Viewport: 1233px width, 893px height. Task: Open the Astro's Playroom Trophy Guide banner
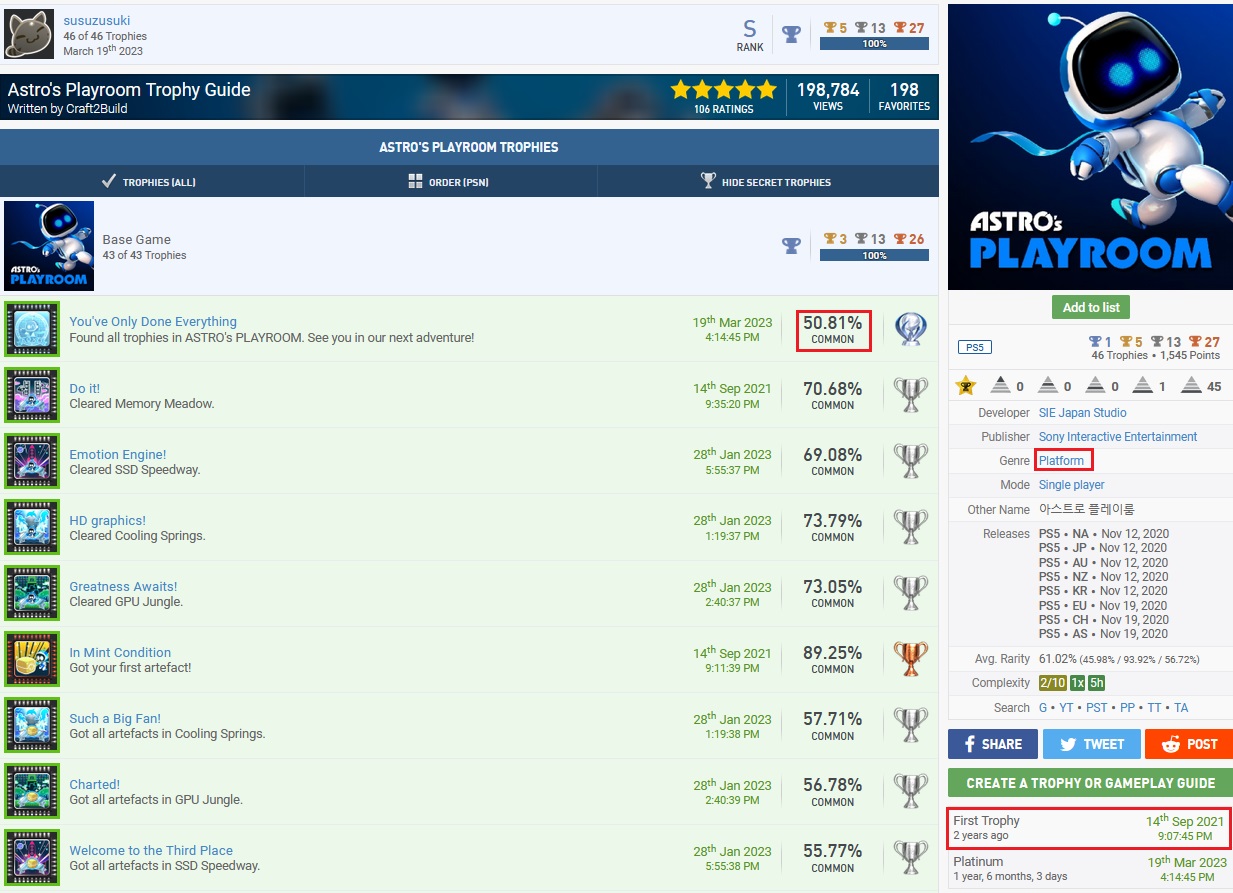click(x=330, y=97)
